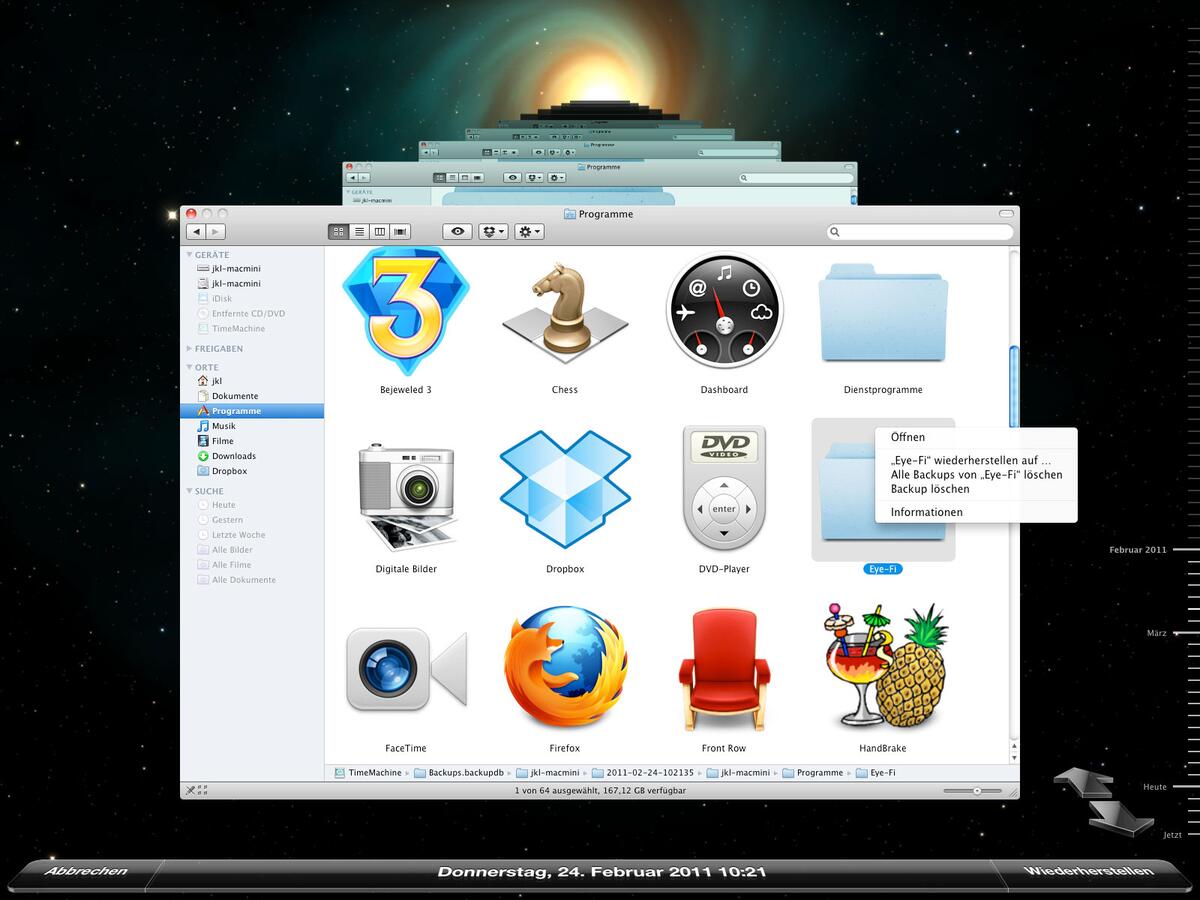Viewport: 1200px width, 900px height.
Task: Open the Dashboard application icon
Action: tap(723, 310)
